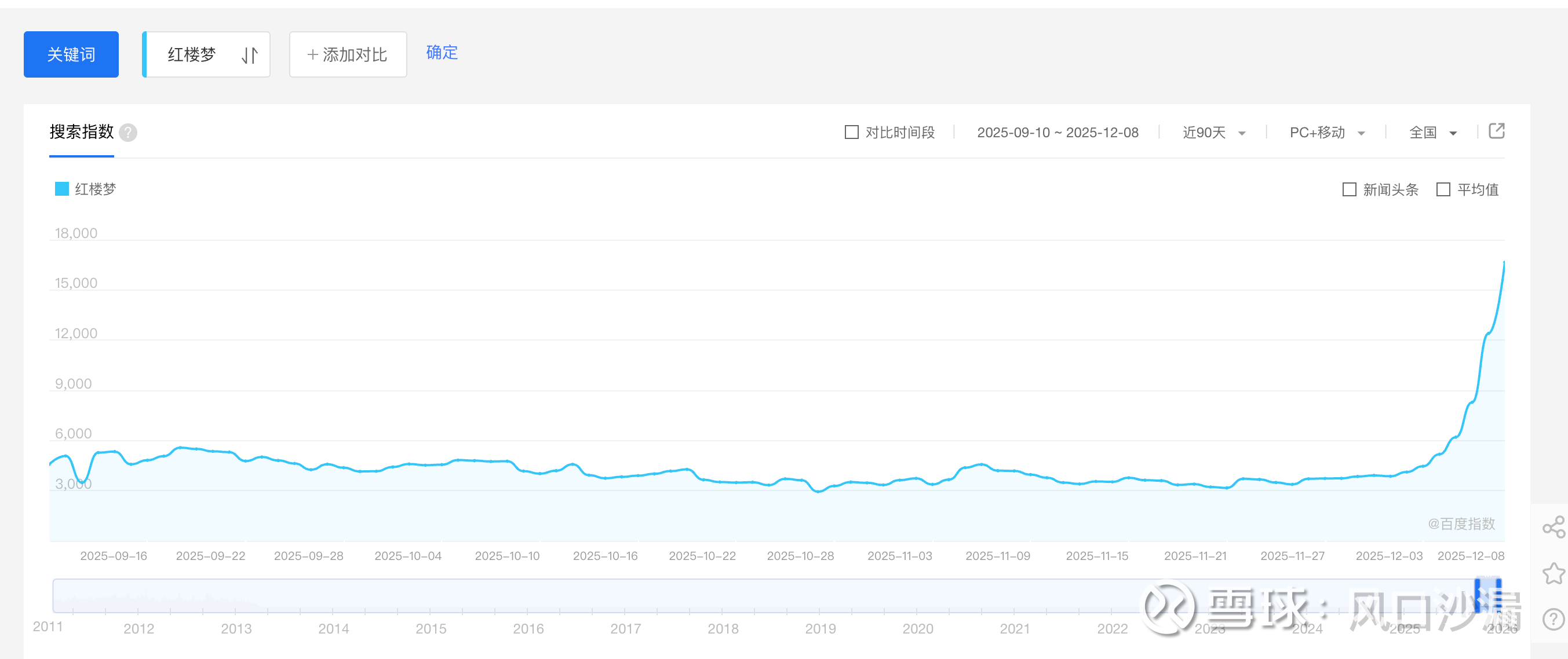Open the help icon in right sidebar
The width and height of the screenshot is (1568, 659).
(1554, 620)
